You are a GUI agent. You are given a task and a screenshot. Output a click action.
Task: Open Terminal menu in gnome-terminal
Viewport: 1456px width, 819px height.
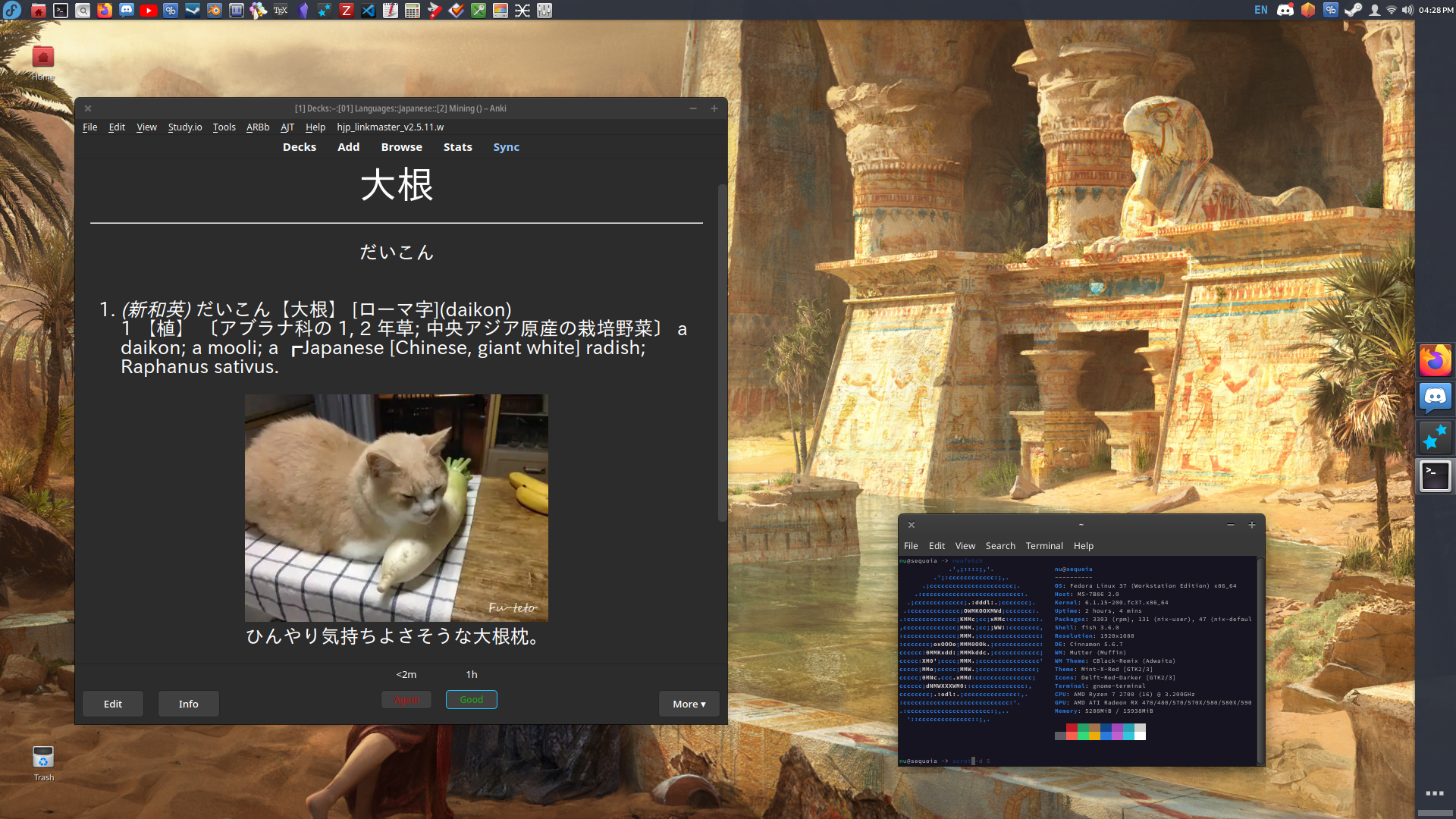point(1043,545)
